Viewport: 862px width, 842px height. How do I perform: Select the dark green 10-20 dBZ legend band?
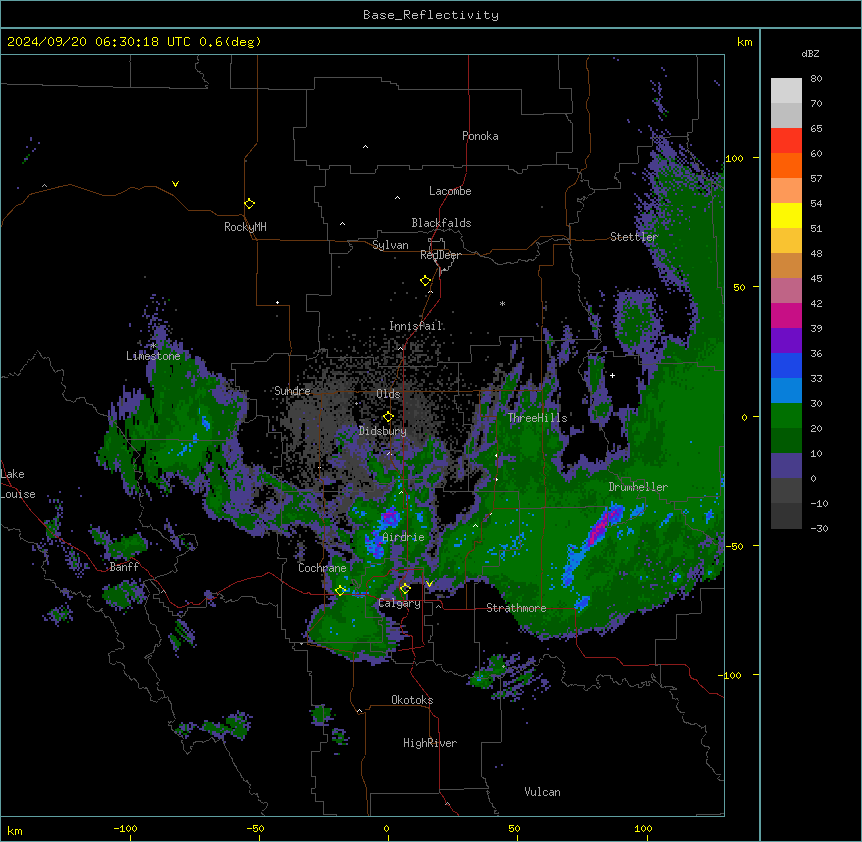(786, 441)
